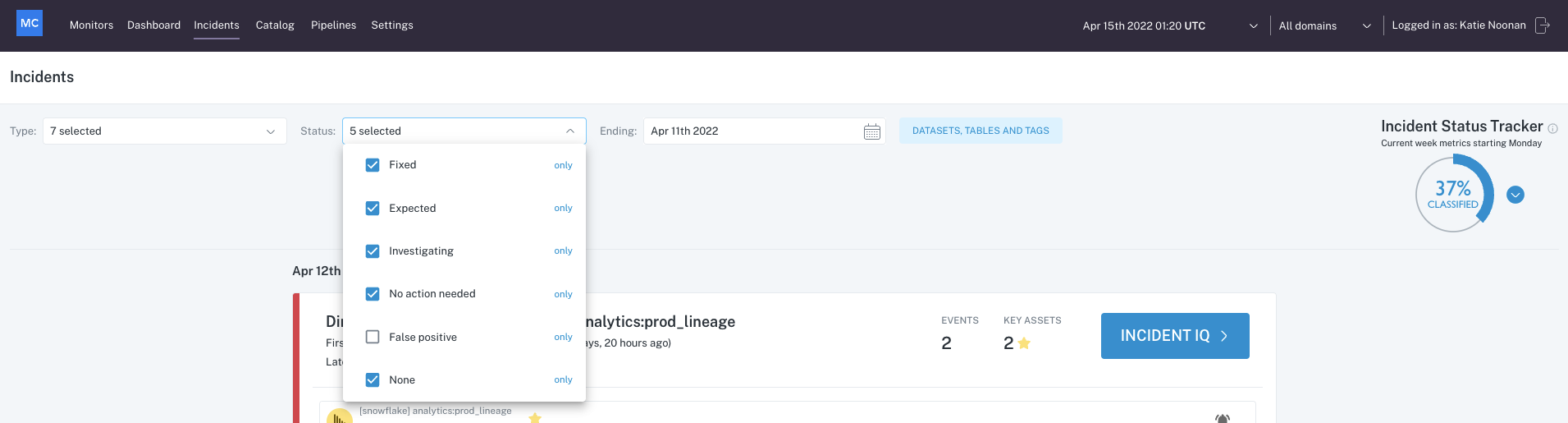Click 'only' link for No action needed
Screen dimensions: 1568x423
coord(563,294)
